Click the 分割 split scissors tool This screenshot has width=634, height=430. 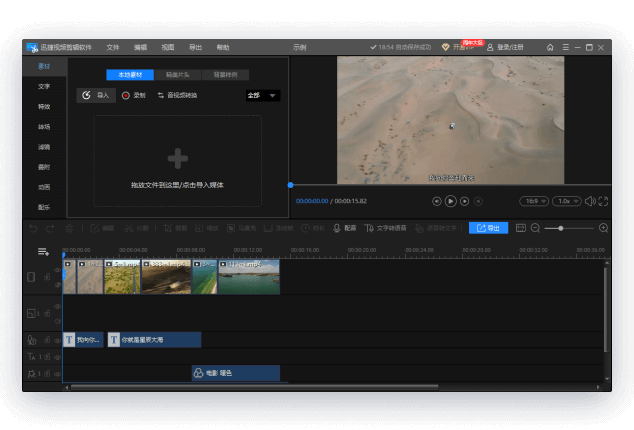pyautogui.click(x=137, y=229)
